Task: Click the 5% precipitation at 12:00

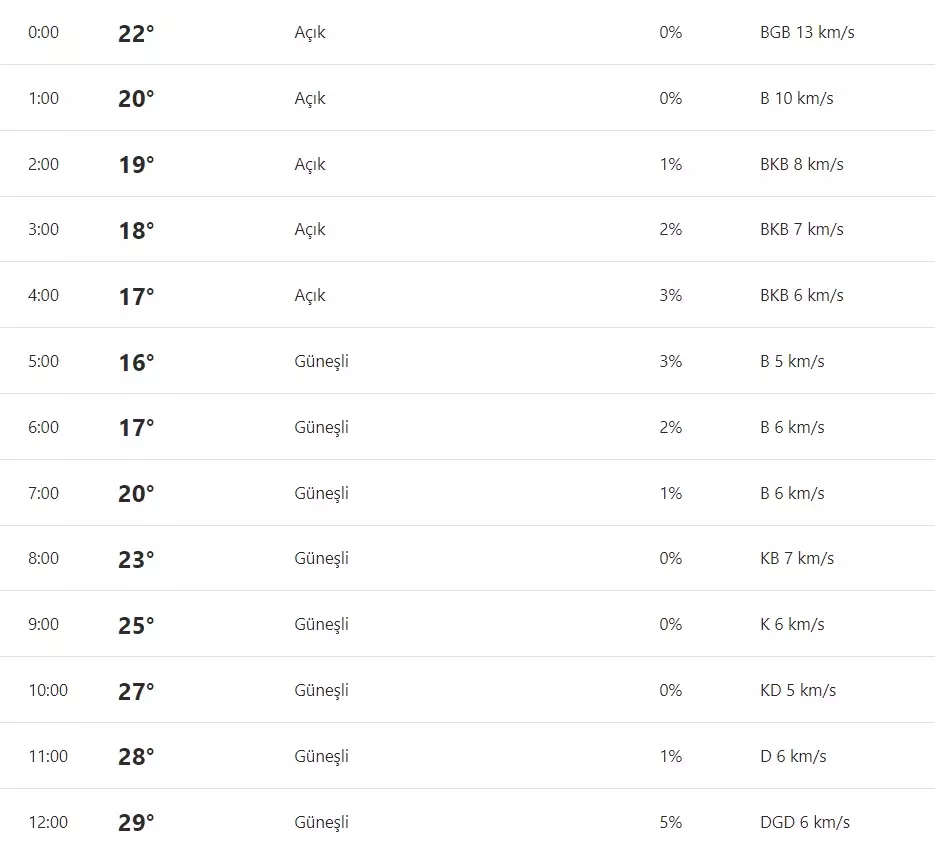Action: 670,822
